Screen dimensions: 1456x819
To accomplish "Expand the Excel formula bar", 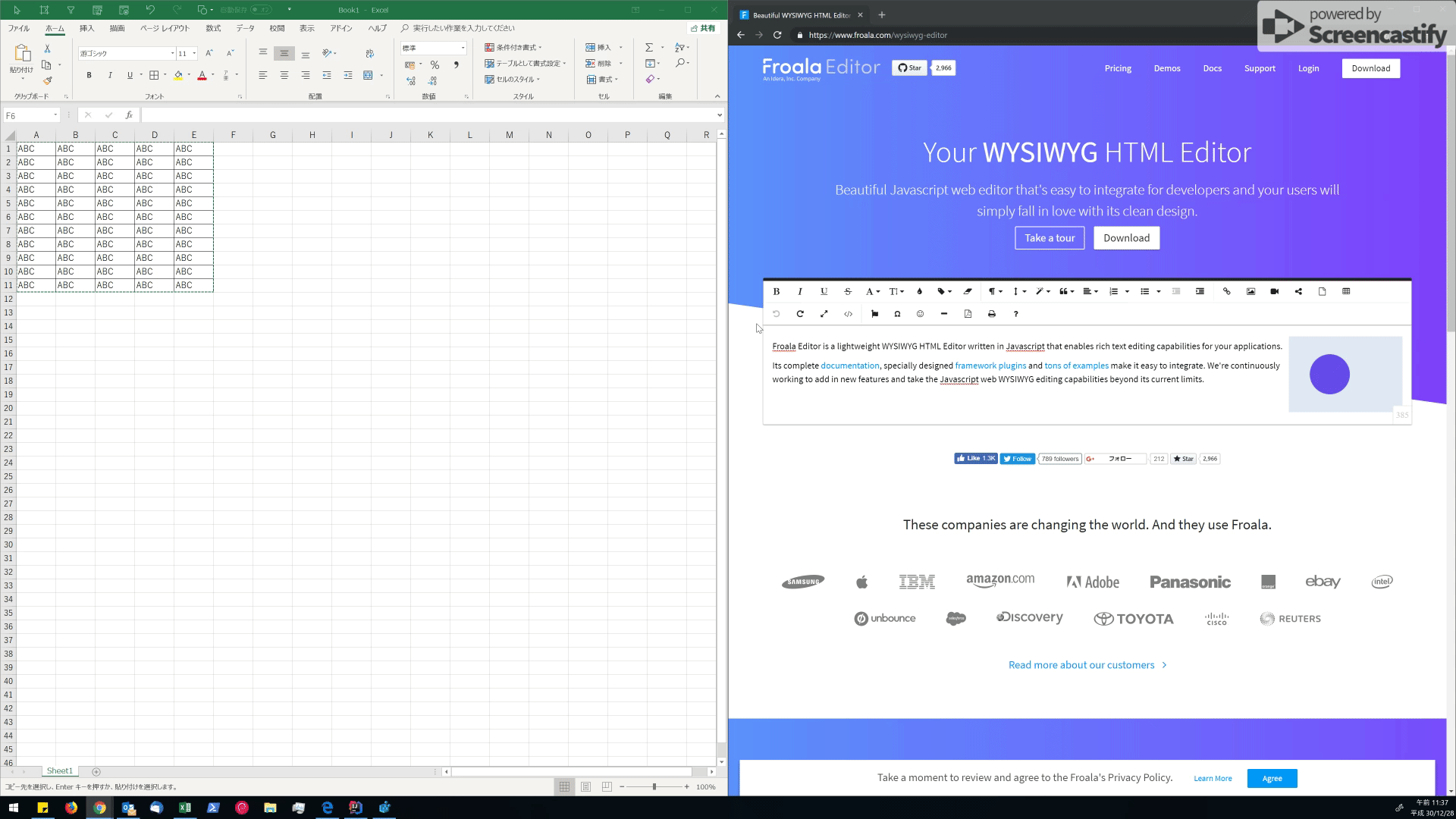I will tap(720, 115).
